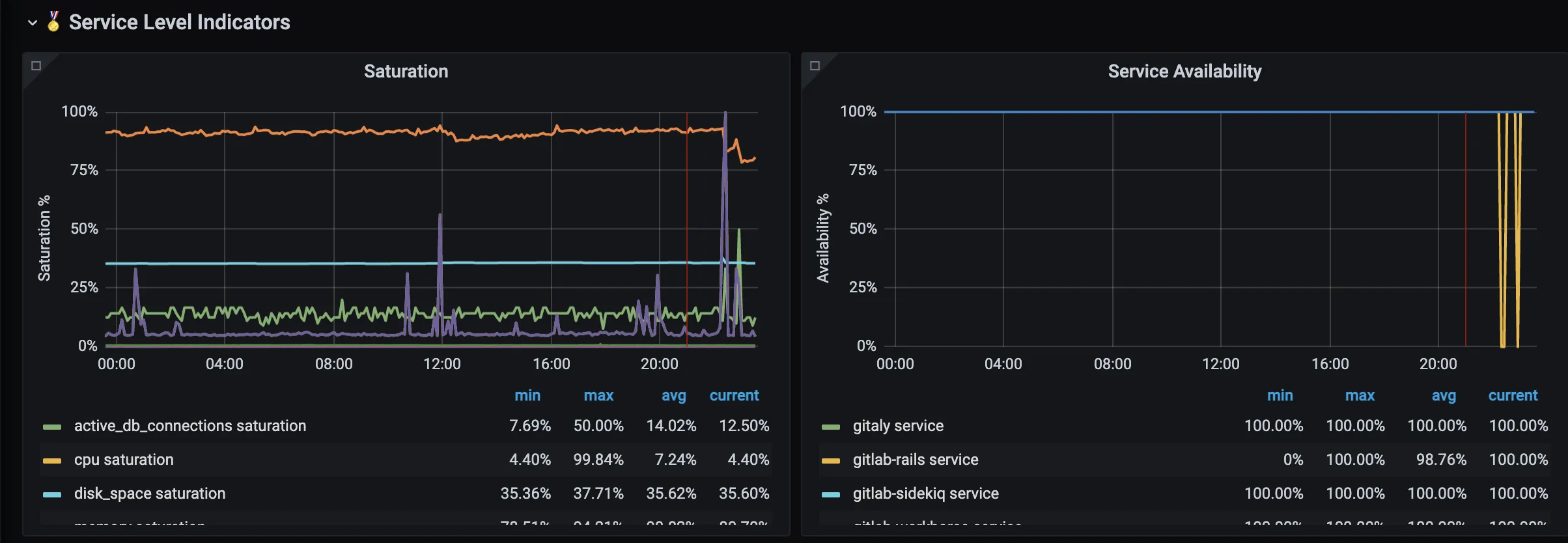Collapse the Service Level Indicators row

(33, 23)
